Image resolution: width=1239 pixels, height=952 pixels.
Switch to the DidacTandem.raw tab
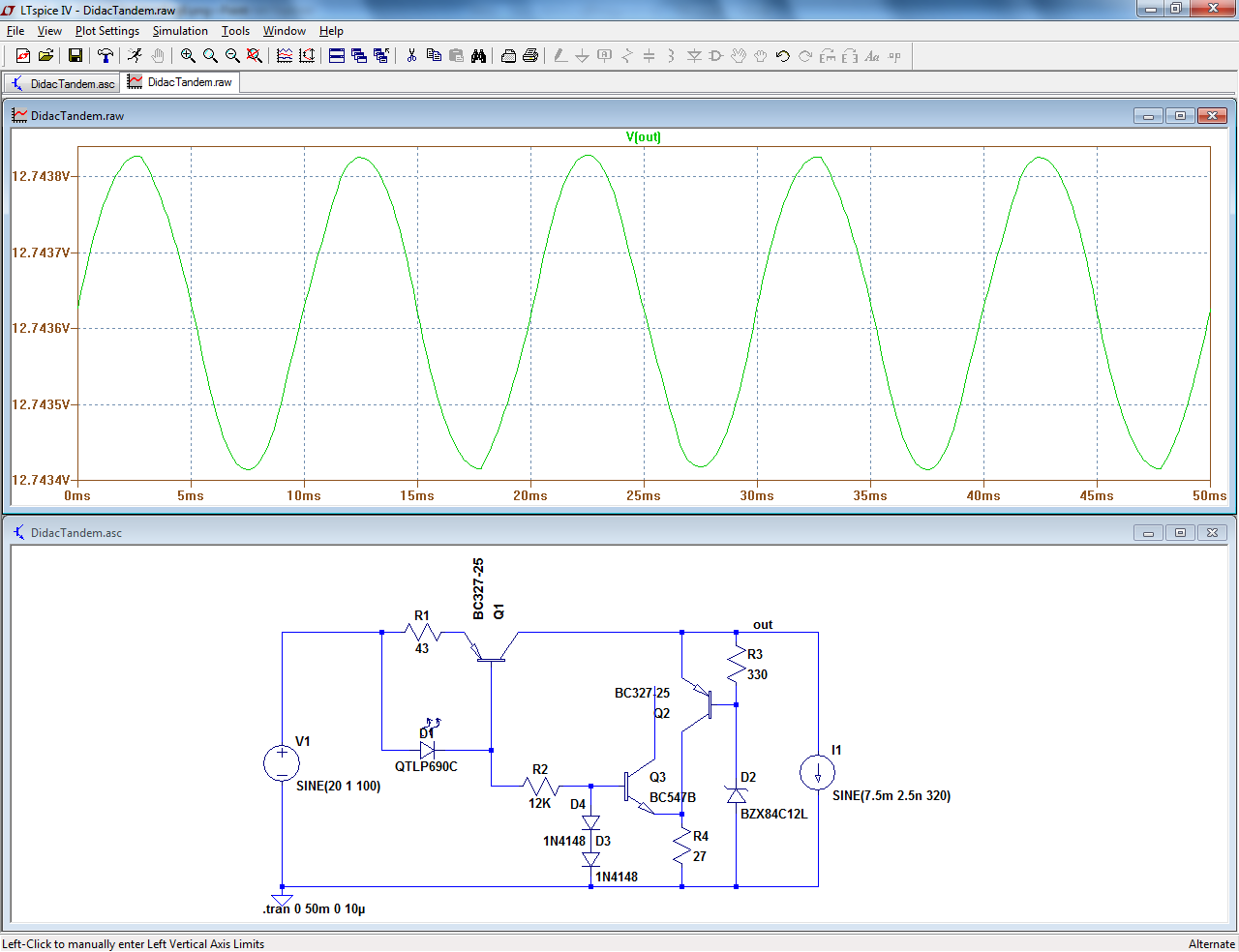pyautogui.click(x=181, y=82)
